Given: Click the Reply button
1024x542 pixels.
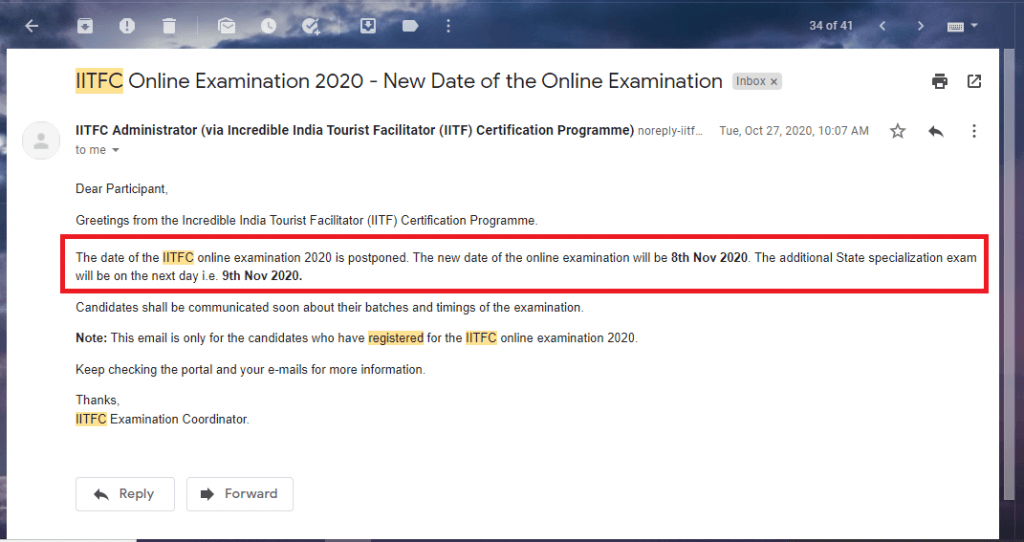Looking at the screenshot, I should (125, 494).
